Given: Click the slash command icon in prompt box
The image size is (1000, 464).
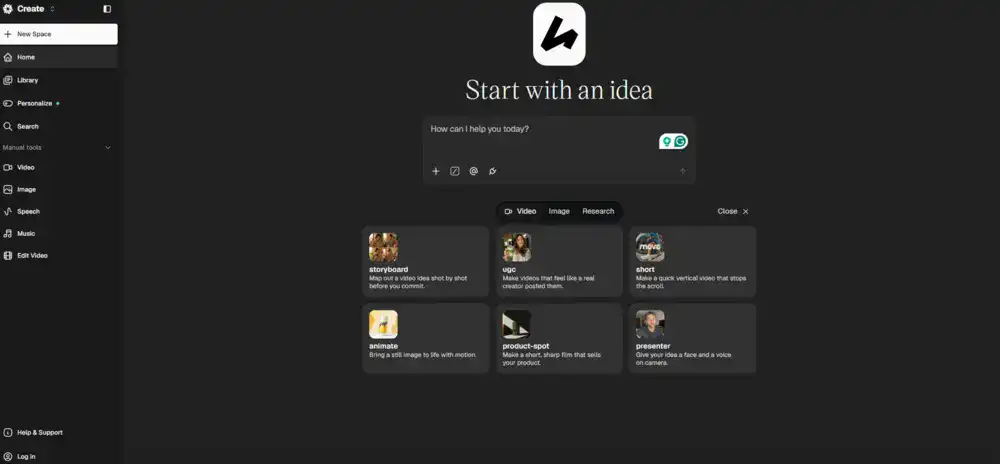Looking at the screenshot, I should (x=455, y=171).
